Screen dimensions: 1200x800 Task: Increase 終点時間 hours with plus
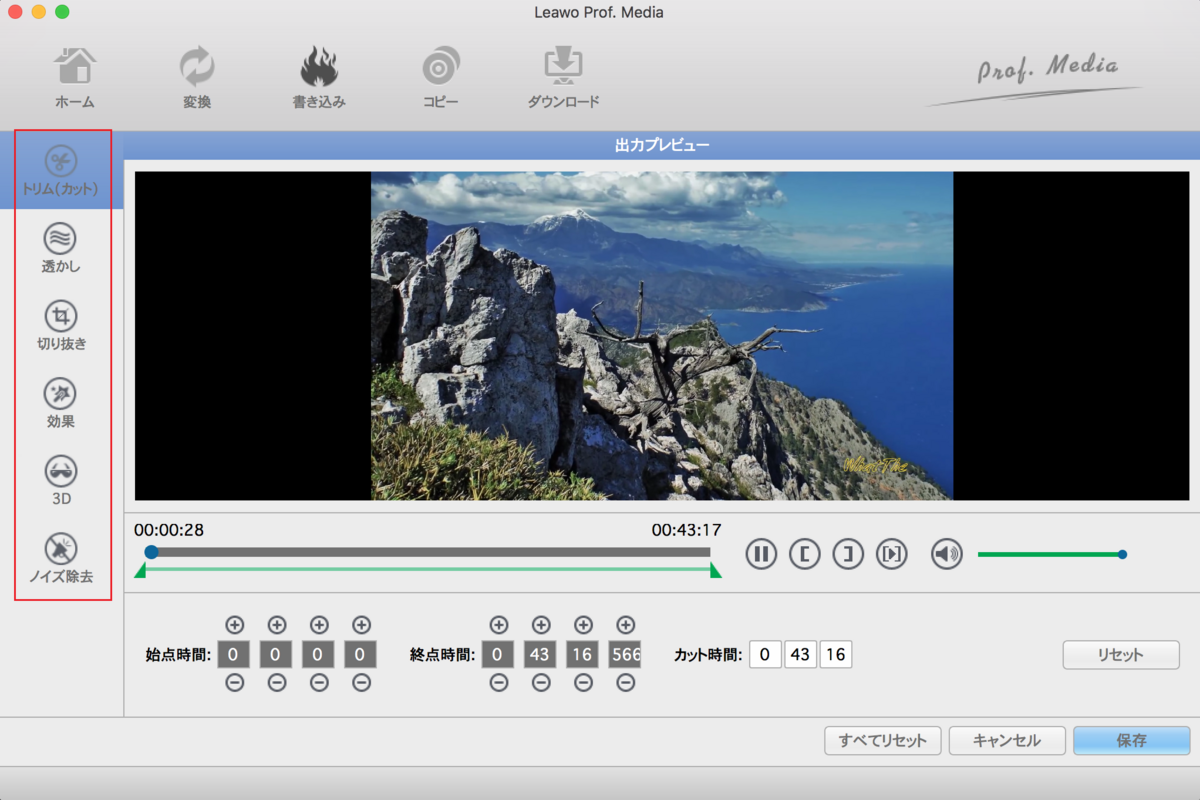(499, 625)
